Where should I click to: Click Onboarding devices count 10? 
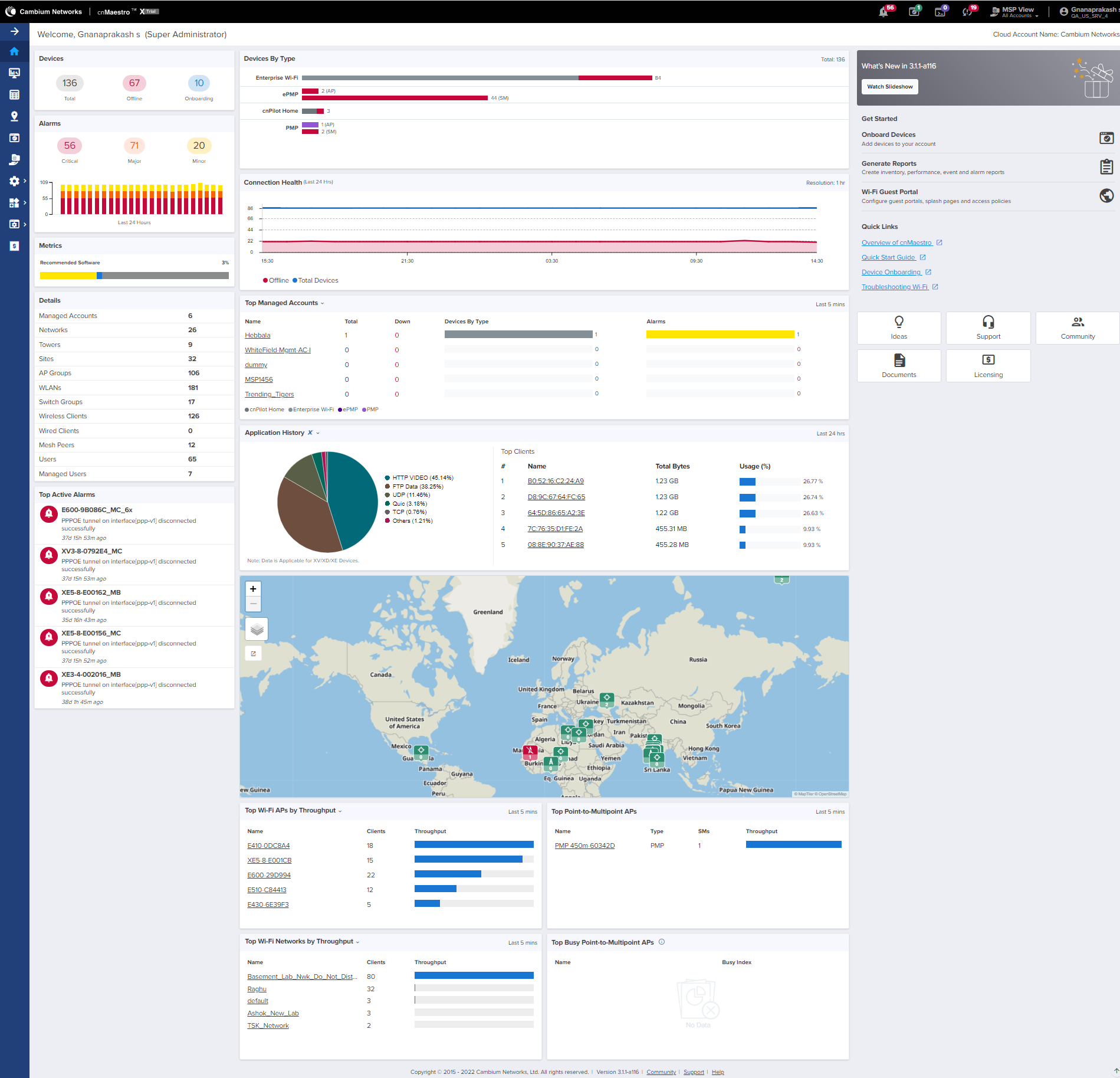[x=199, y=83]
